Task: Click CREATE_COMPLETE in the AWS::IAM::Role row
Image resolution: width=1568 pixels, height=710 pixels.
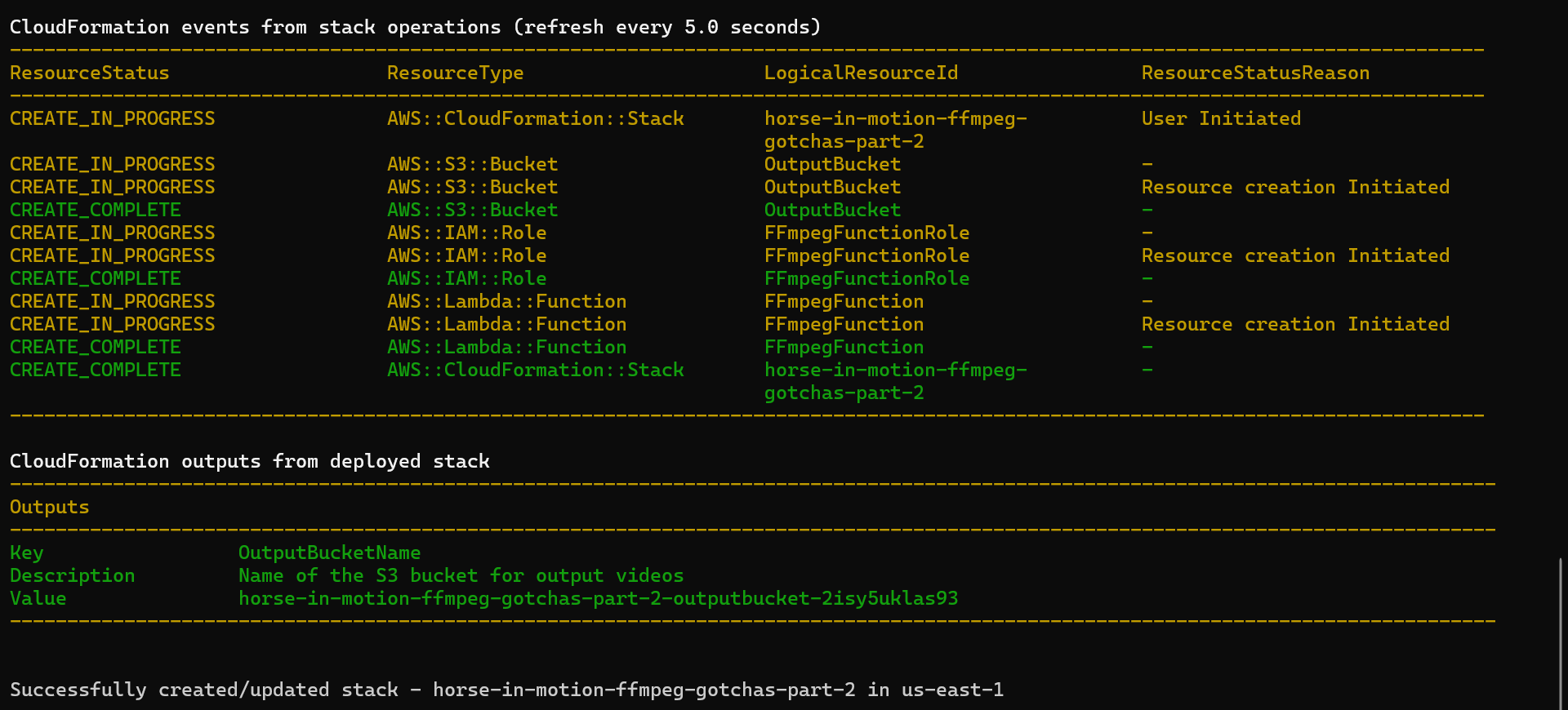Action: 96,279
